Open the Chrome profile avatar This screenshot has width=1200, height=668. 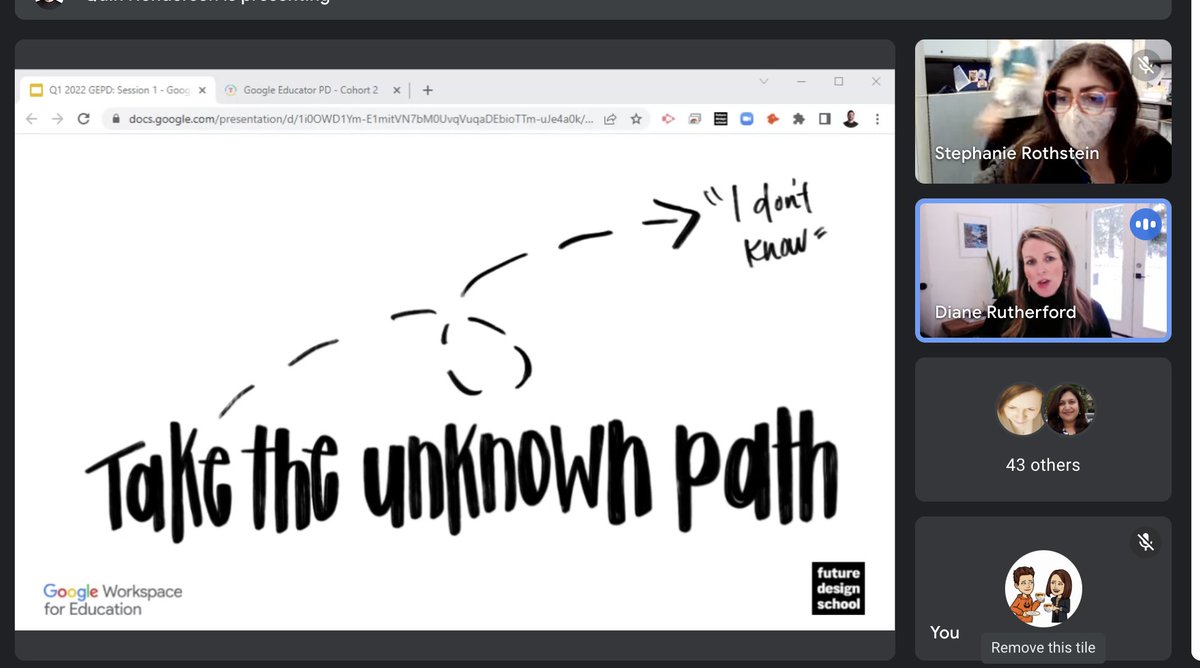click(x=850, y=119)
